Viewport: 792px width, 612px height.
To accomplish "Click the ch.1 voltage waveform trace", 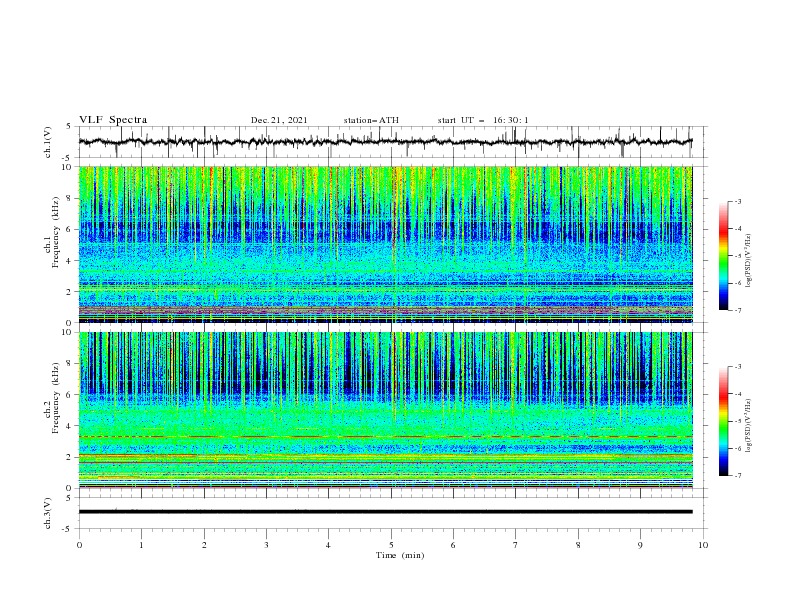I will 385,142.
